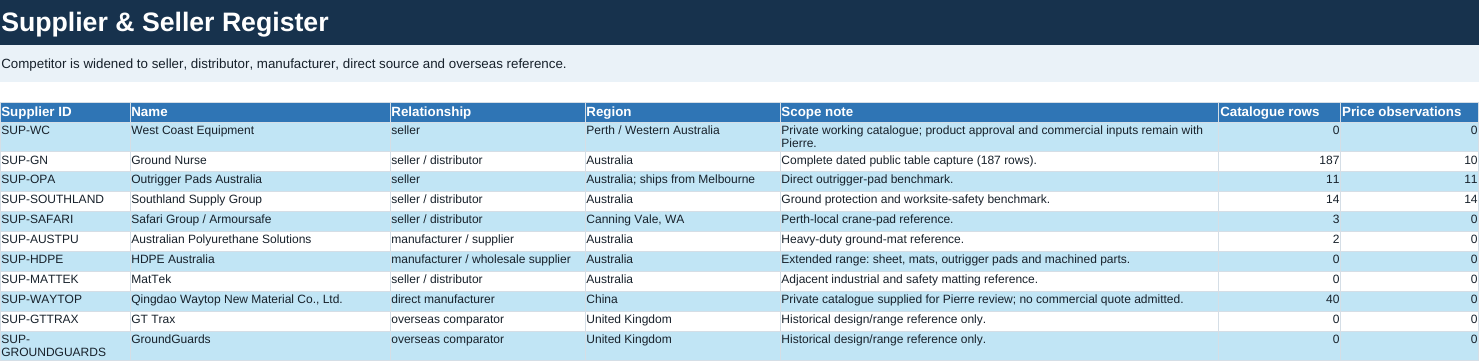Screen dimensions: 1481x363
Task: Click the direct manufacturer relationship cell
Action: pos(487,301)
